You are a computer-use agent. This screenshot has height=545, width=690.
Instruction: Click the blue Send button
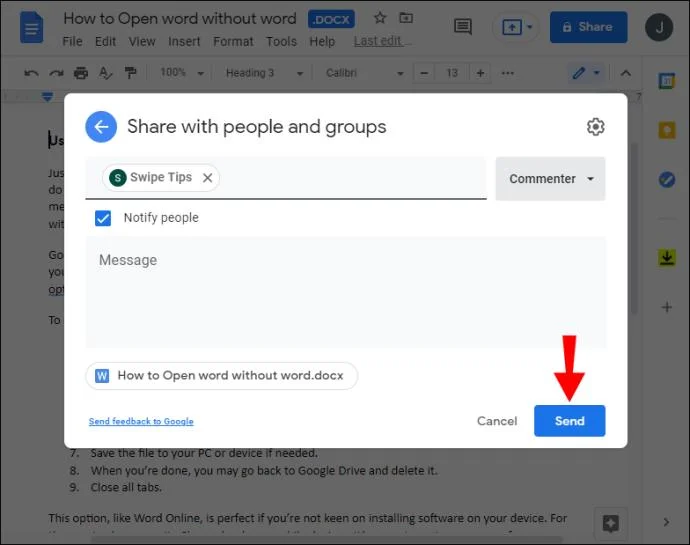coord(569,421)
